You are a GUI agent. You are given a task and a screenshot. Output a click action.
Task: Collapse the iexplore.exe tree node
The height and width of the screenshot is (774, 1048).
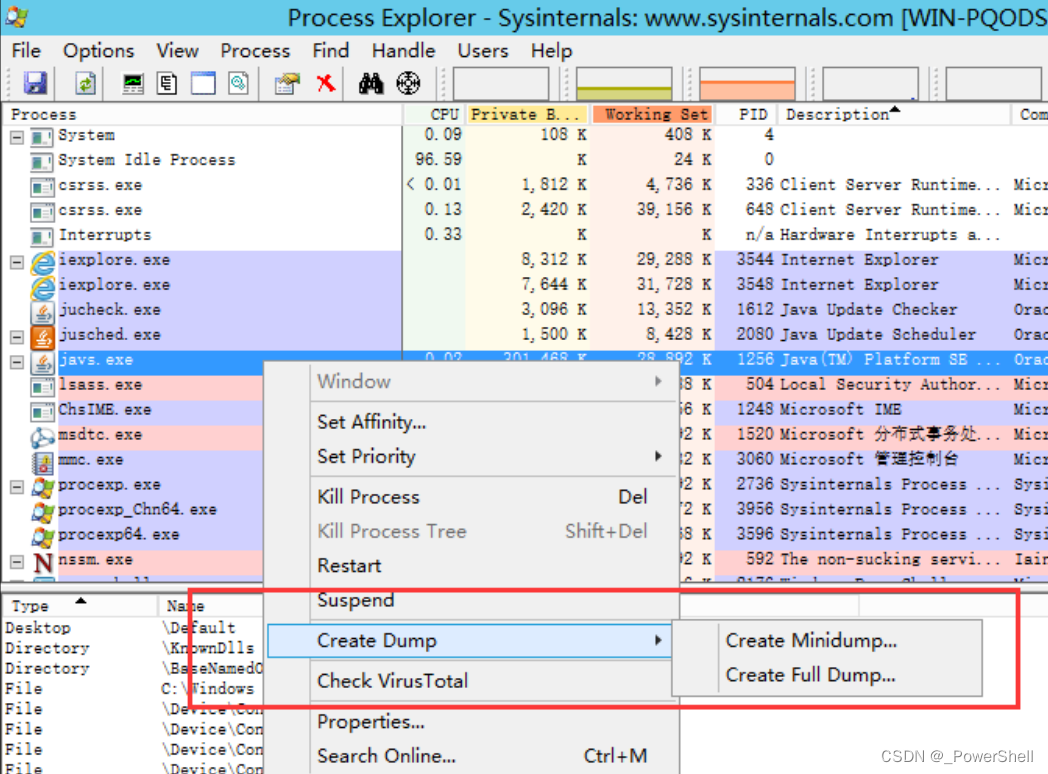tap(17, 262)
